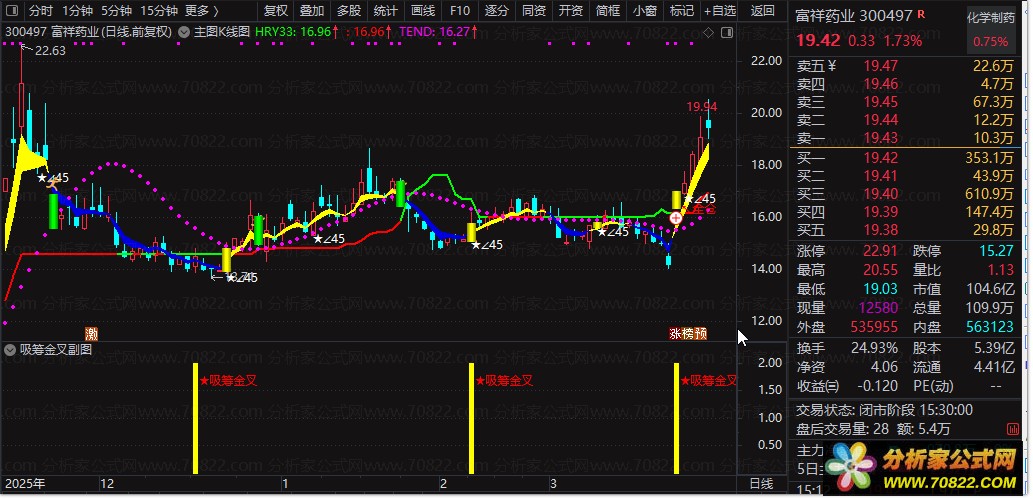The height and width of the screenshot is (499, 1033).
Task: Switch to 分时 intraday view
Action: point(41,11)
